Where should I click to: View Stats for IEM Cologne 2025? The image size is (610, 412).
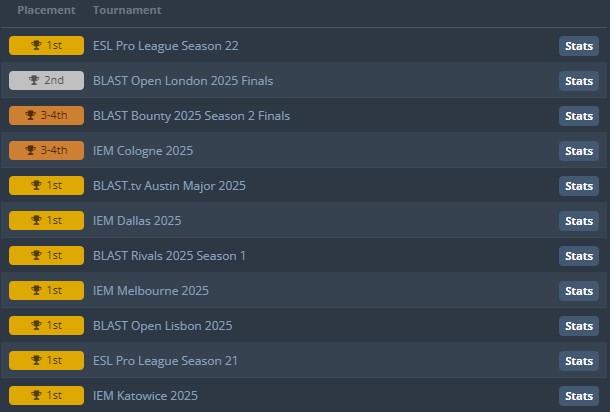(x=578, y=151)
